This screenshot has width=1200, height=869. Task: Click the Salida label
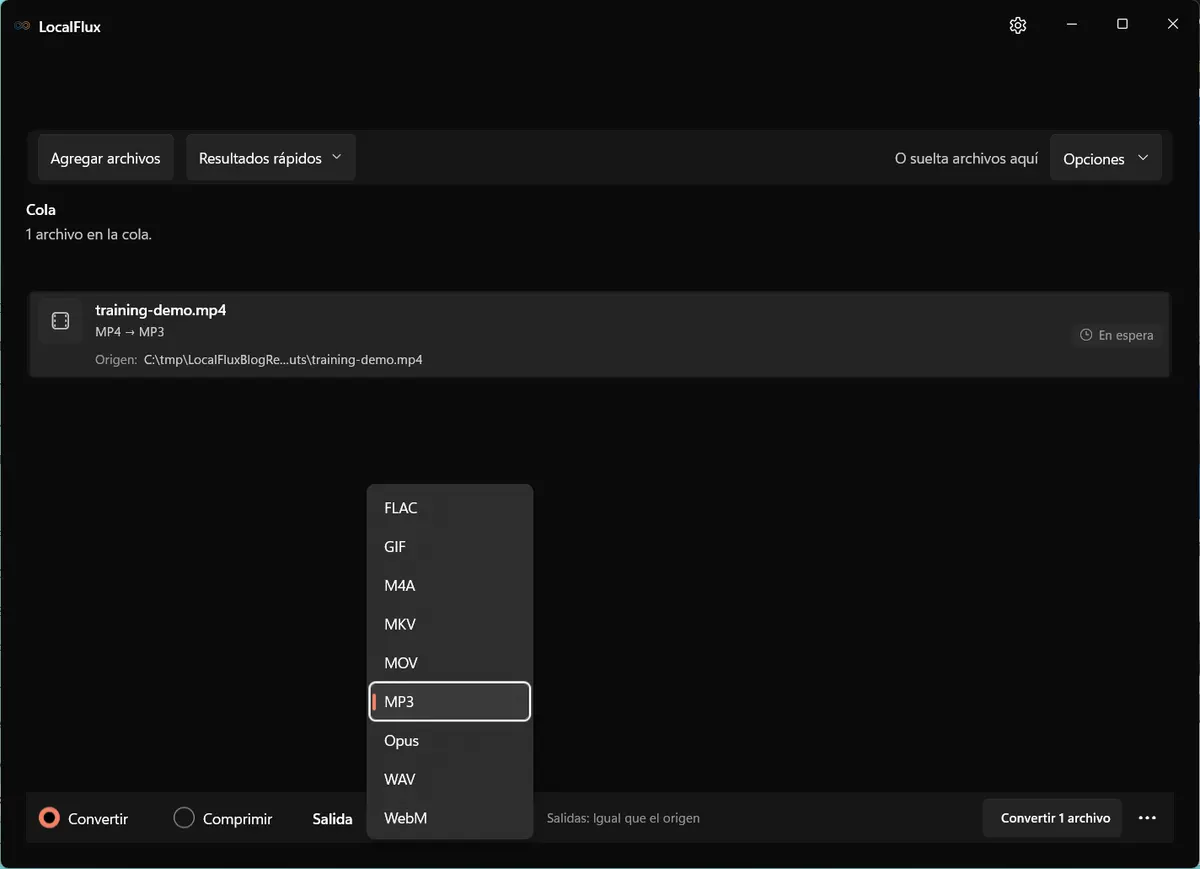[332, 819]
